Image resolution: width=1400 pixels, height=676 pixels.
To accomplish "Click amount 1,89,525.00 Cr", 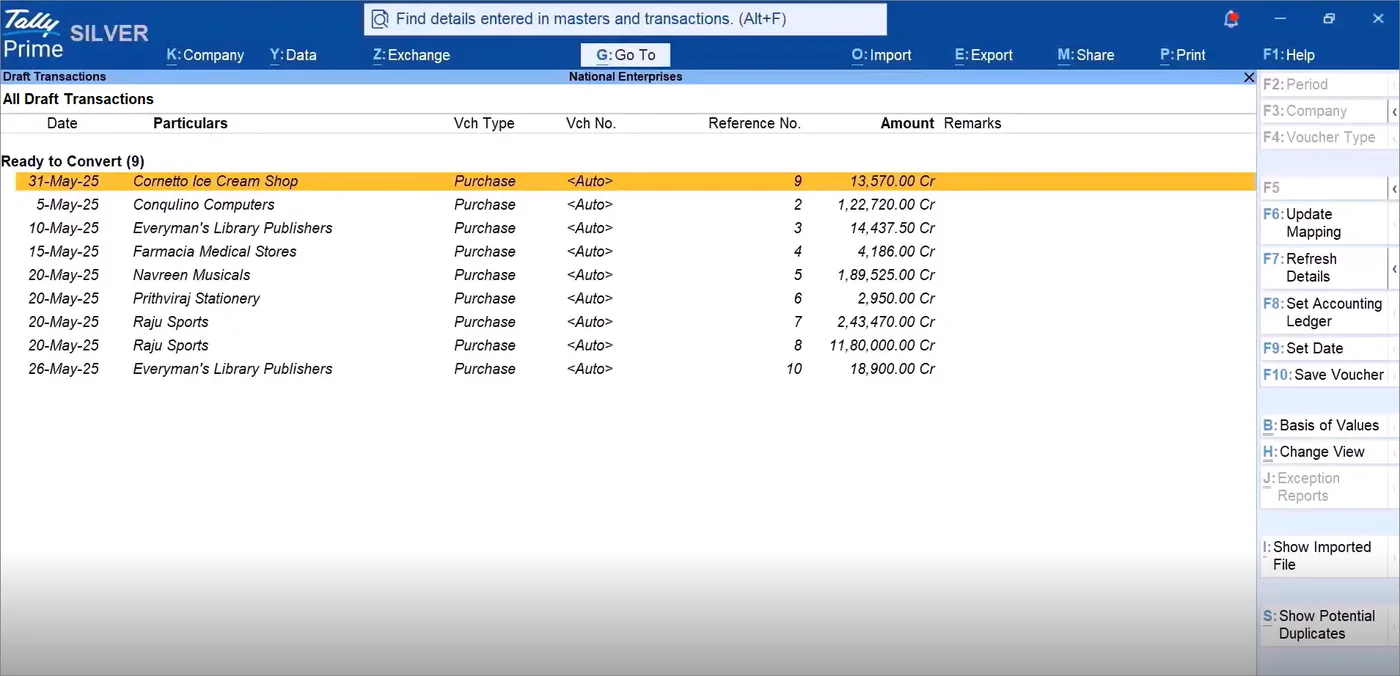I will [886, 275].
